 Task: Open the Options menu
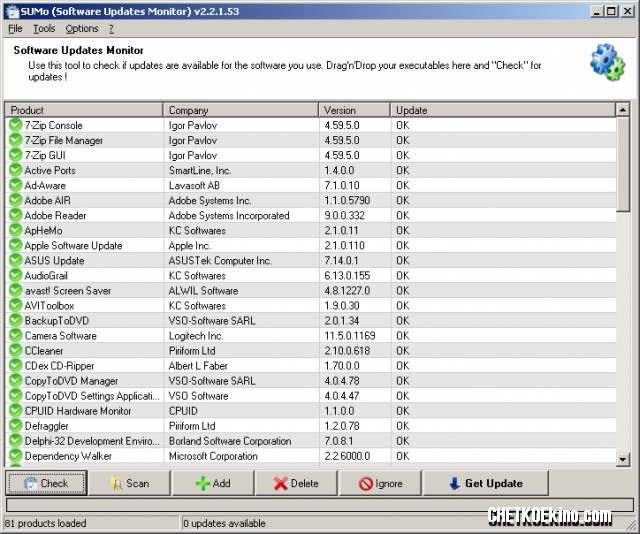coord(82,29)
